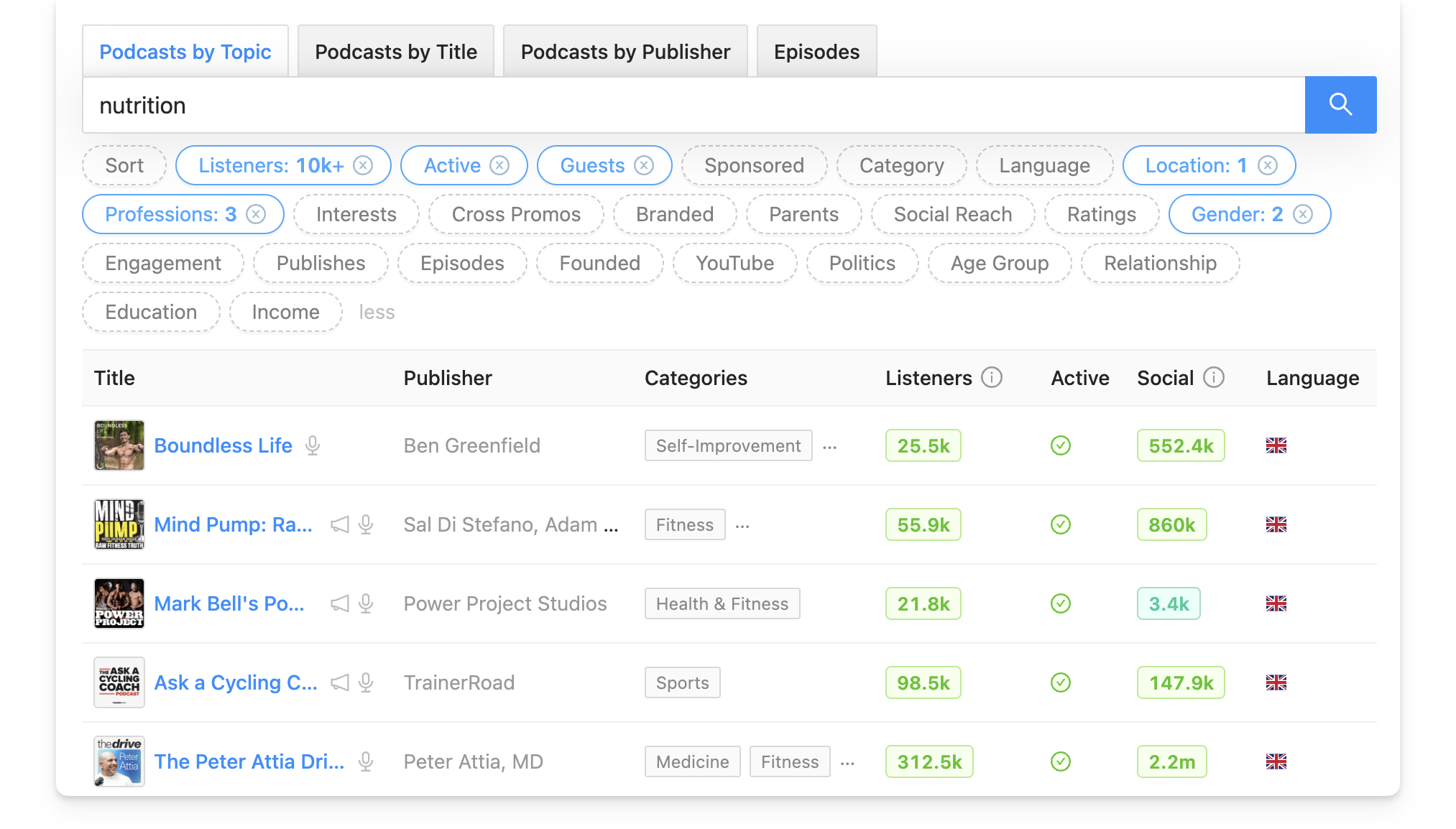Remove the Gender: 2 filter with x
The image size is (1456, 829).
click(1303, 215)
